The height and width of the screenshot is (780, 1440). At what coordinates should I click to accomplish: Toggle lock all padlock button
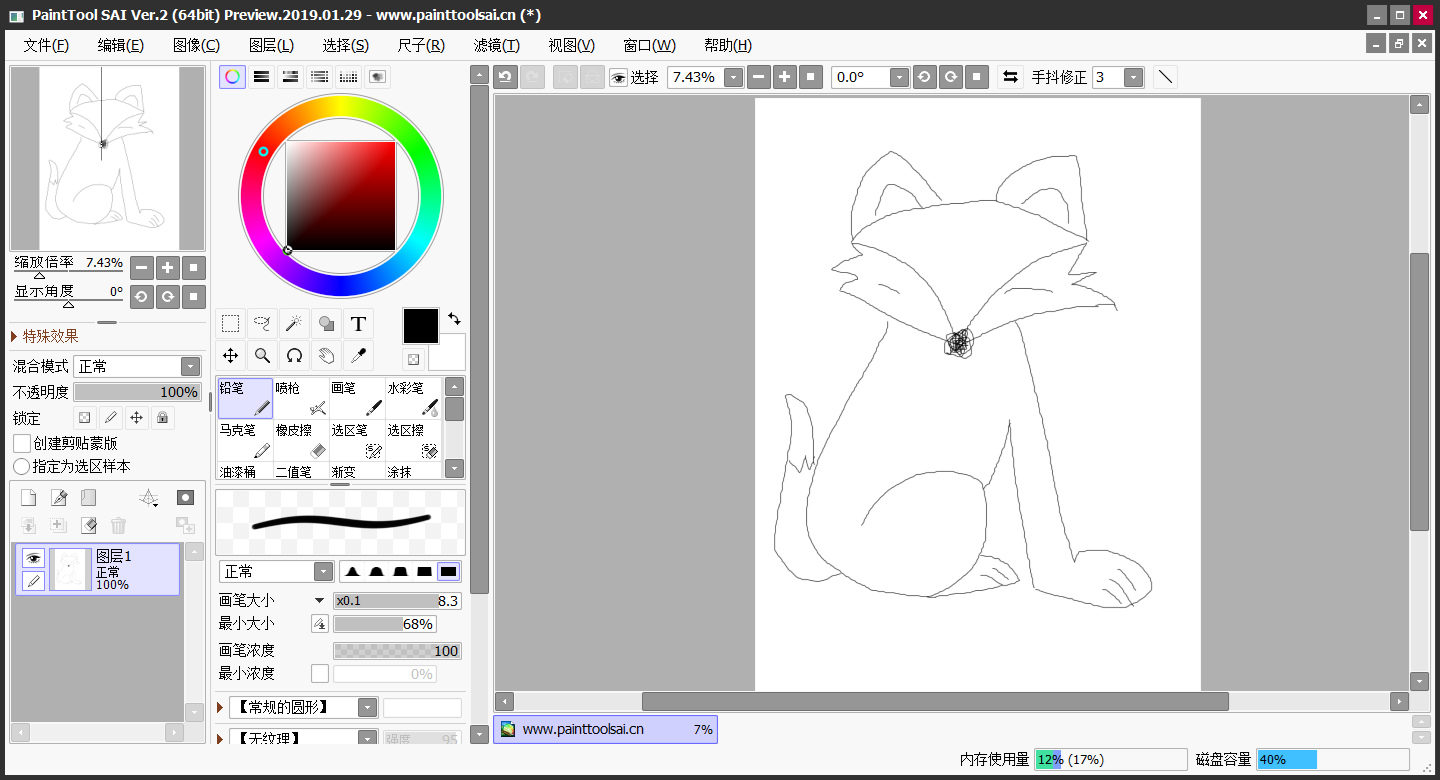tap(162, 417)
